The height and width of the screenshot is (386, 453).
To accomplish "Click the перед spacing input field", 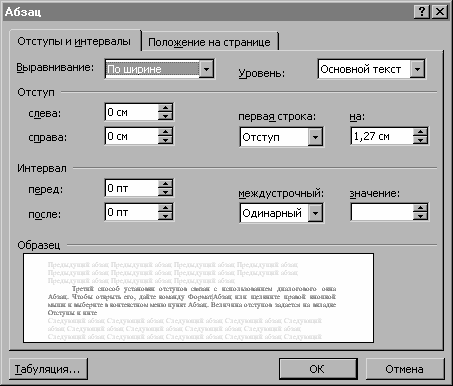I will point(132,188).
